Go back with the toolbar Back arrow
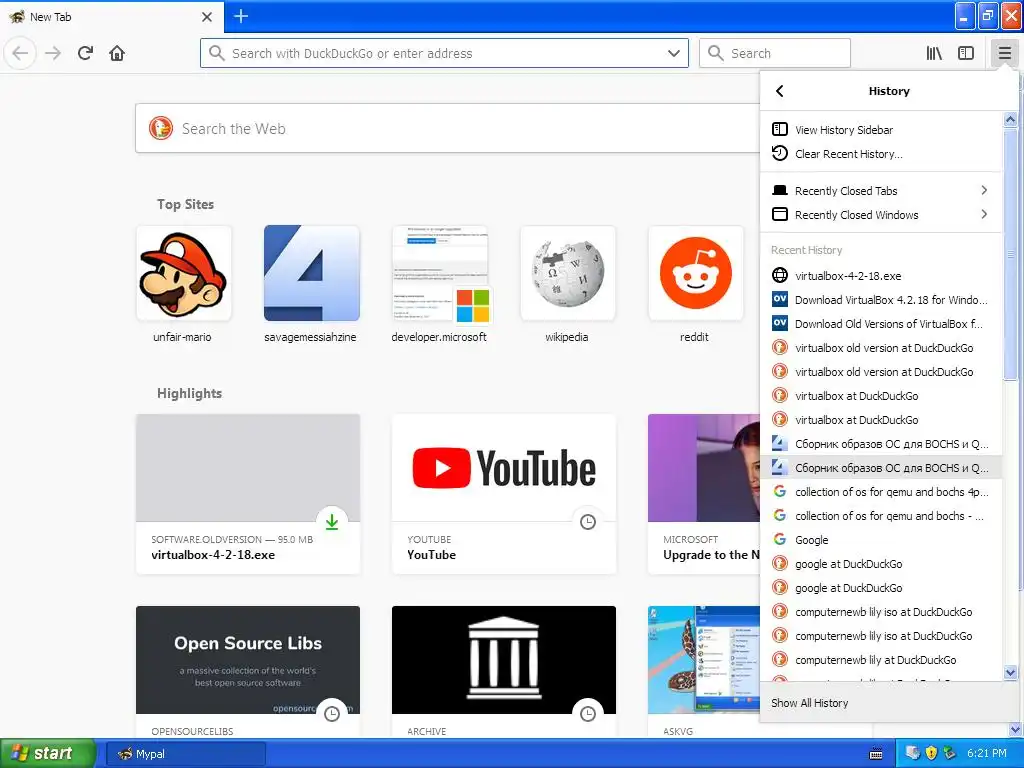Image resolution: width=1024 pixels, height=768 pixels. coord(20,53)
